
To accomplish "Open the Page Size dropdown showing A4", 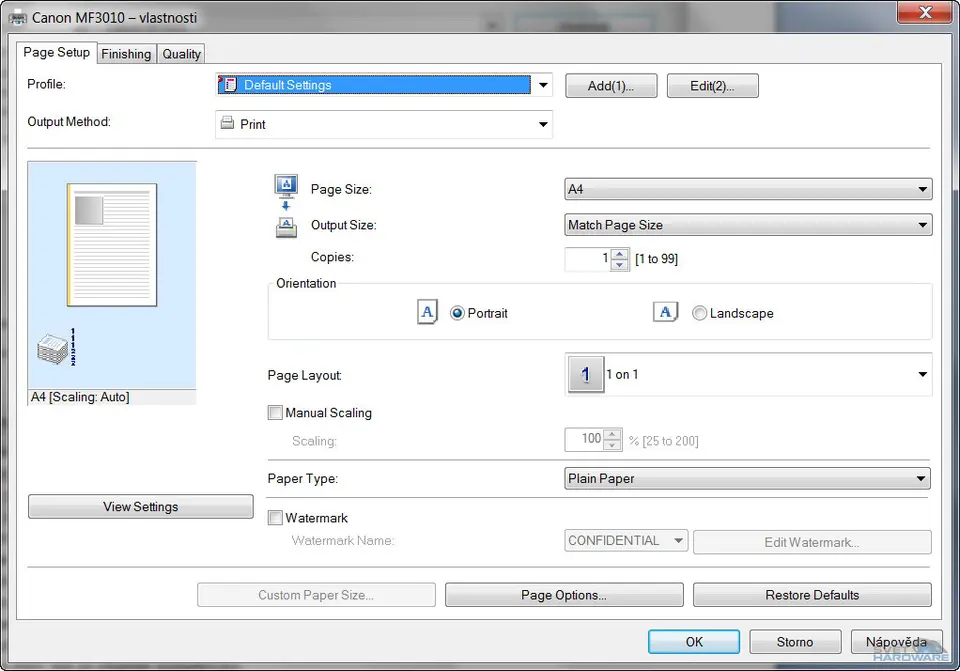I will (x=748, y=189).
